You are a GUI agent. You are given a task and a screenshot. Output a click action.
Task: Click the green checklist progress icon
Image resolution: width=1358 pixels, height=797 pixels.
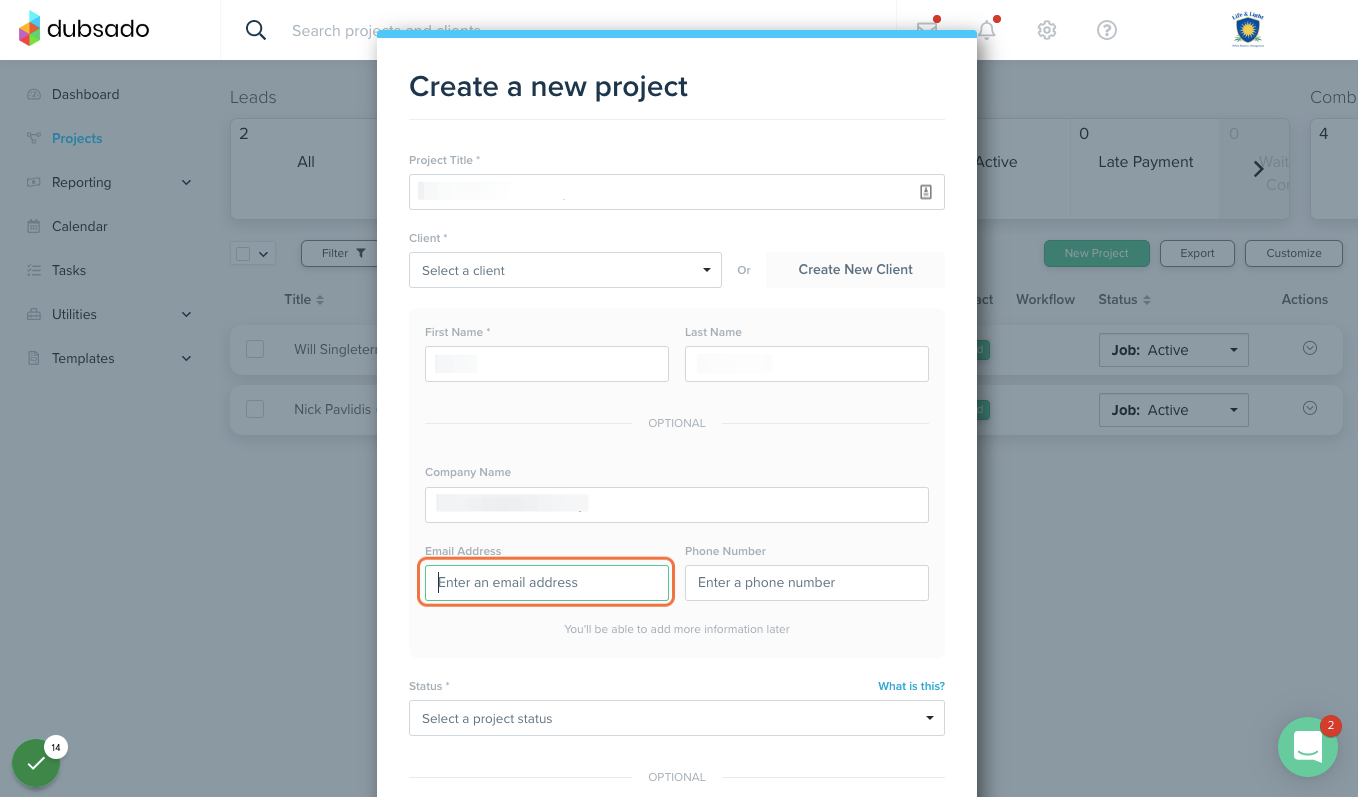(36, 763)
